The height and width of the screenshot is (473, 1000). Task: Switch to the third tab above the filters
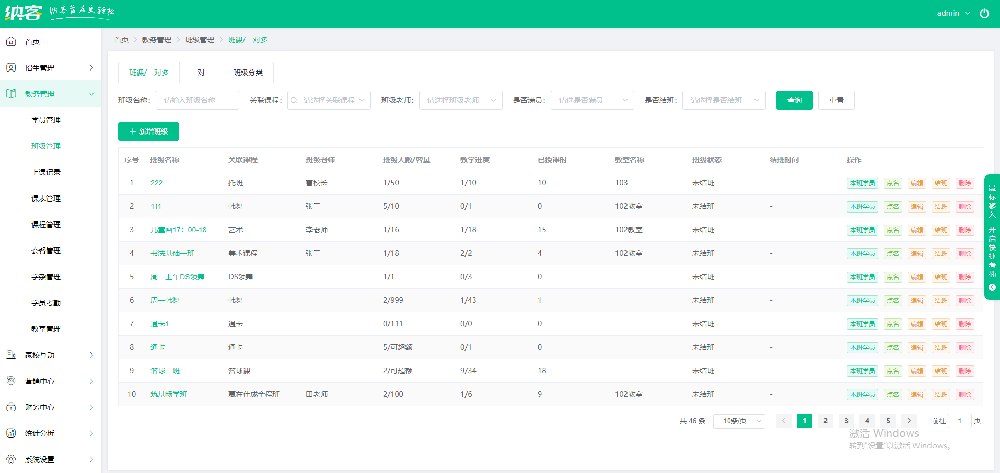point(247,73)
